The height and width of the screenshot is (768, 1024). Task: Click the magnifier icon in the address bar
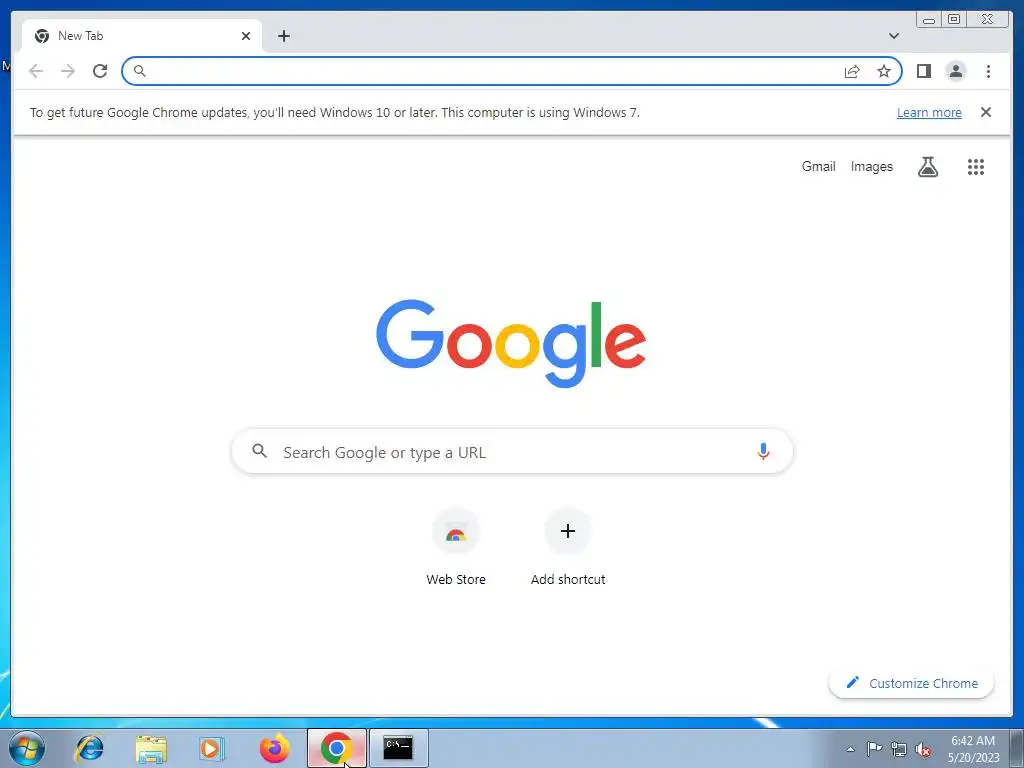(140, 71)
